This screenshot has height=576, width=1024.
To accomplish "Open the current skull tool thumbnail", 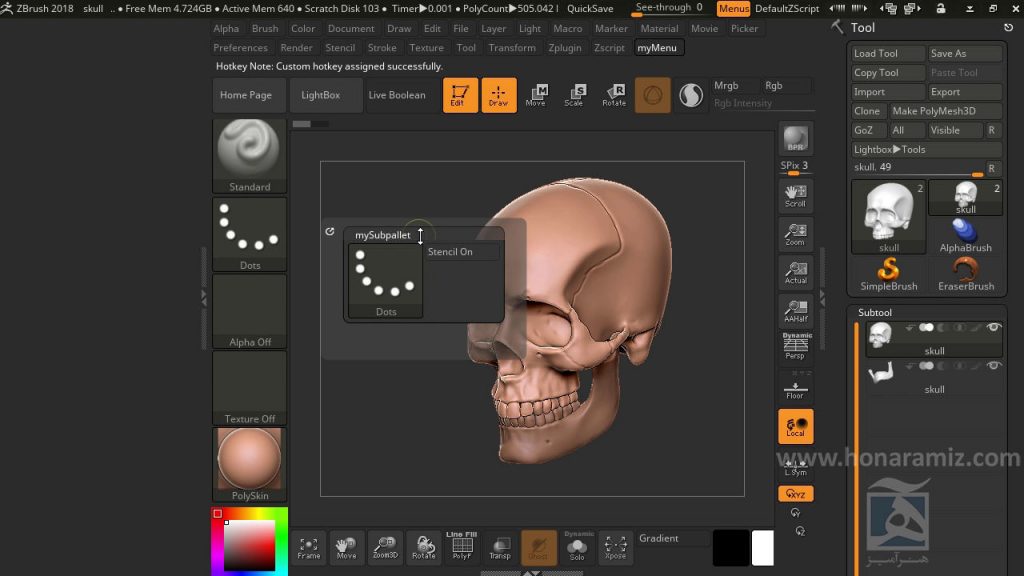I will click(x=889, y=217).
